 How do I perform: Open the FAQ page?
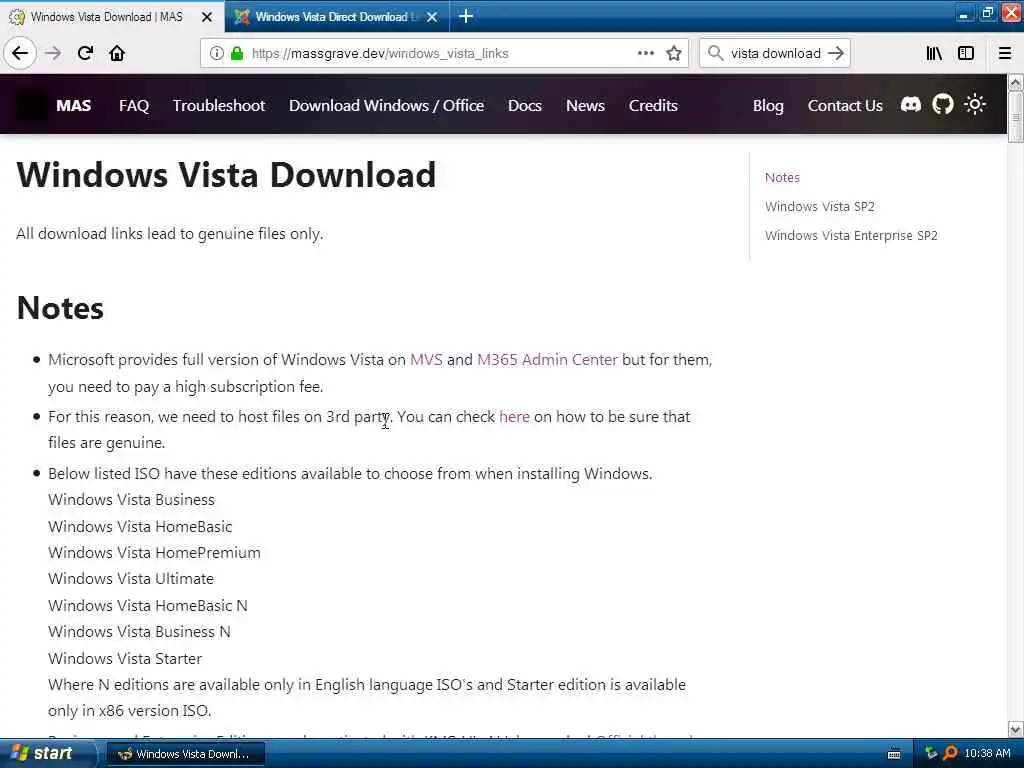tap(134, 105)
